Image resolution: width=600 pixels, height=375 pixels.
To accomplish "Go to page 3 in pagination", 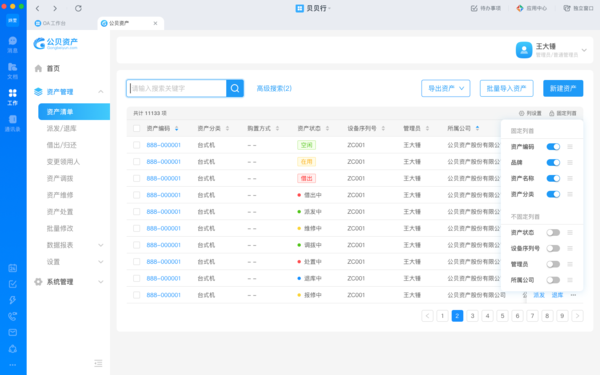I will [x=472, y=316].
